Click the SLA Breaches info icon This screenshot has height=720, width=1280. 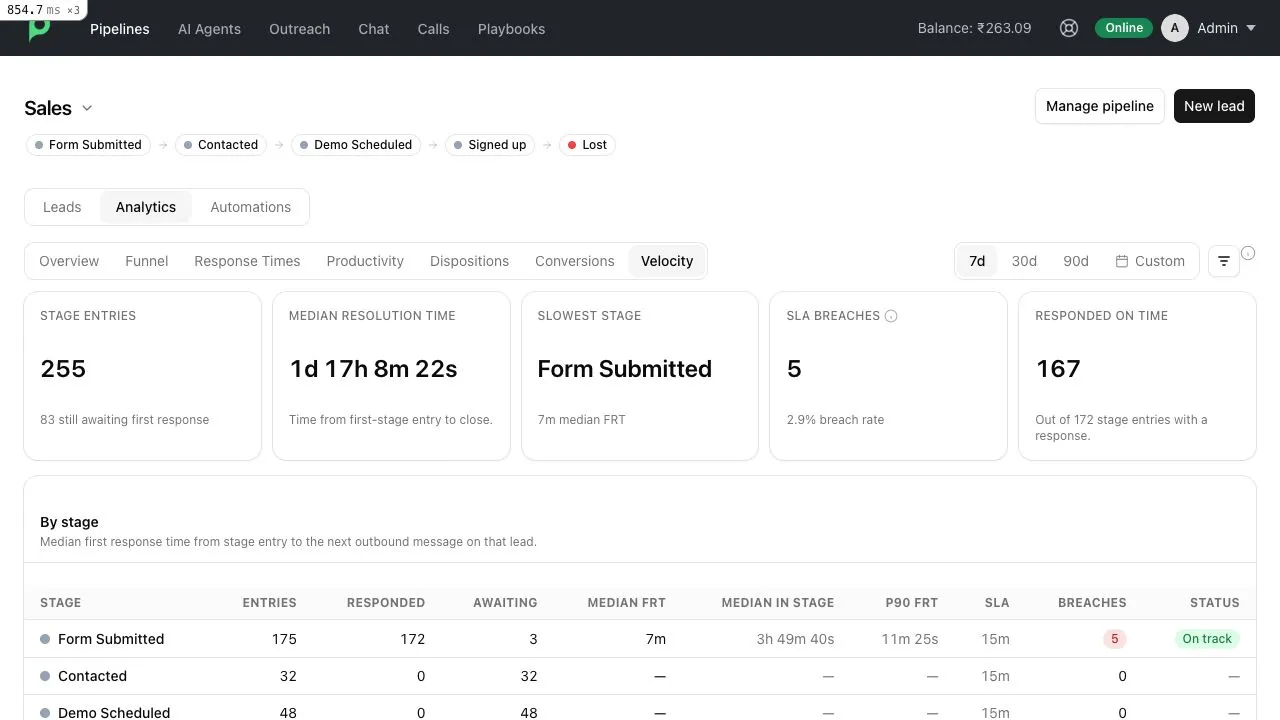pyautogui.click(x=891, y=316)
